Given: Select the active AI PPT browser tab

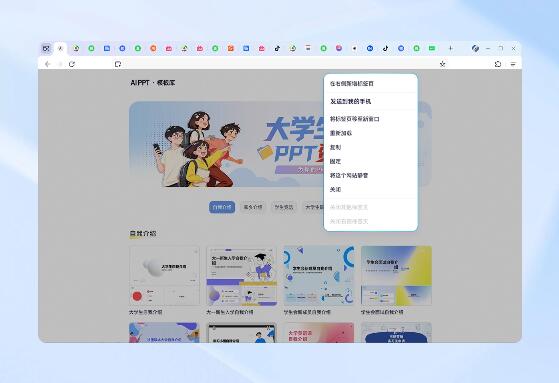Looking at the screenshot, I should [60, 48].
